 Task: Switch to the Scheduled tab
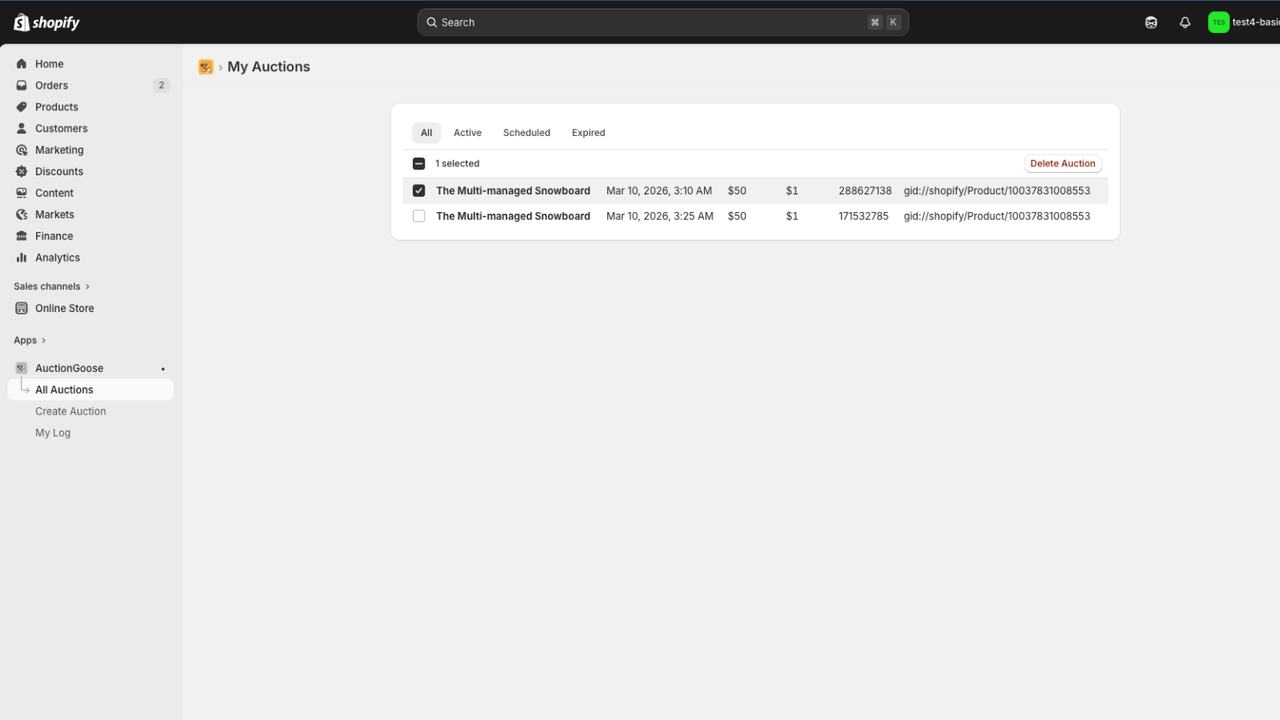527,132
